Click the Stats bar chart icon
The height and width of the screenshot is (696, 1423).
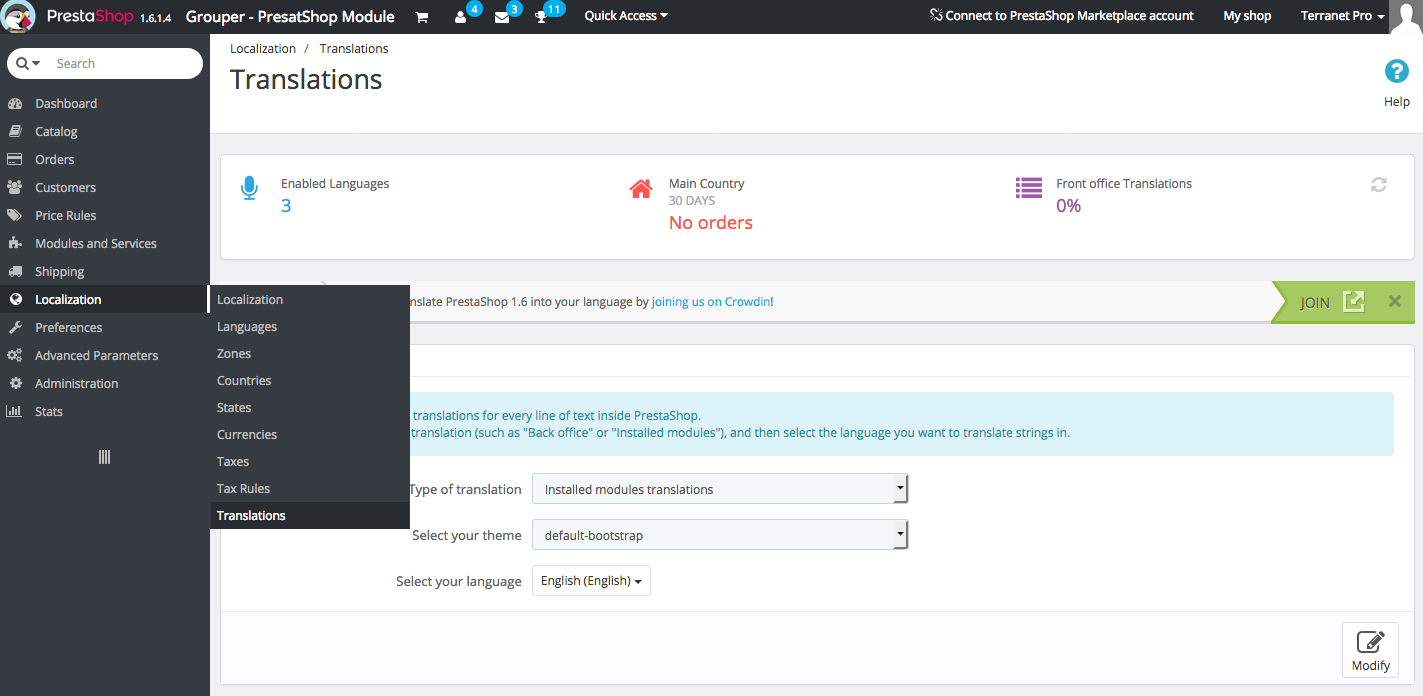coord(15,412)
